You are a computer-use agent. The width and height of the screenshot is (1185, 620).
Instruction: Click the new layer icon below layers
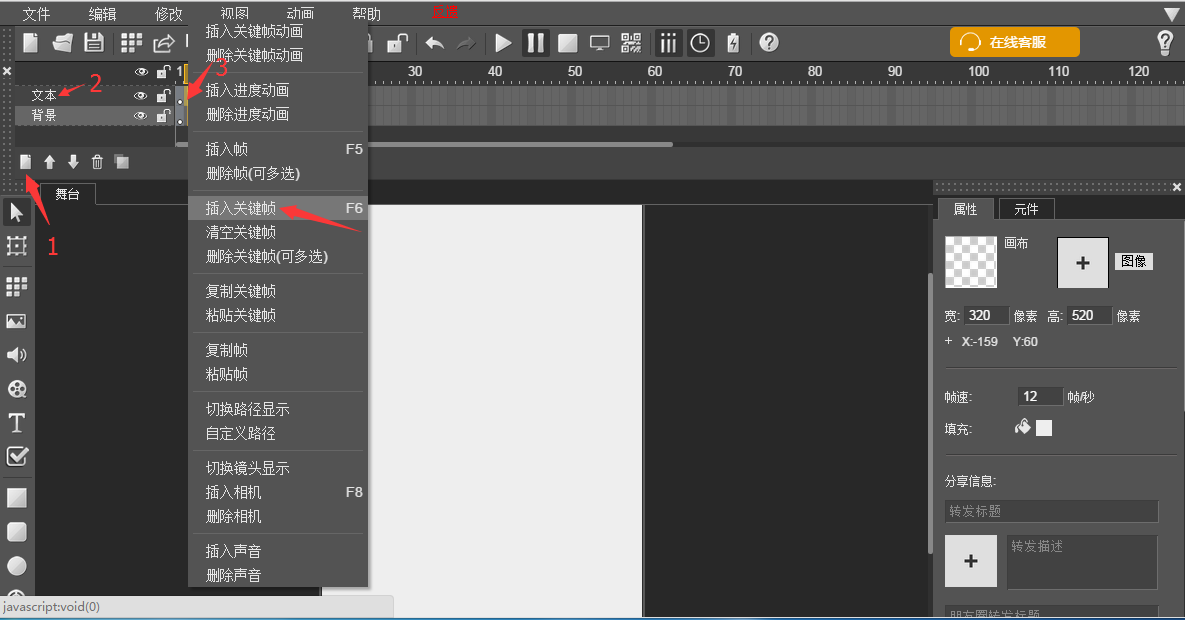tap(26, 162)
